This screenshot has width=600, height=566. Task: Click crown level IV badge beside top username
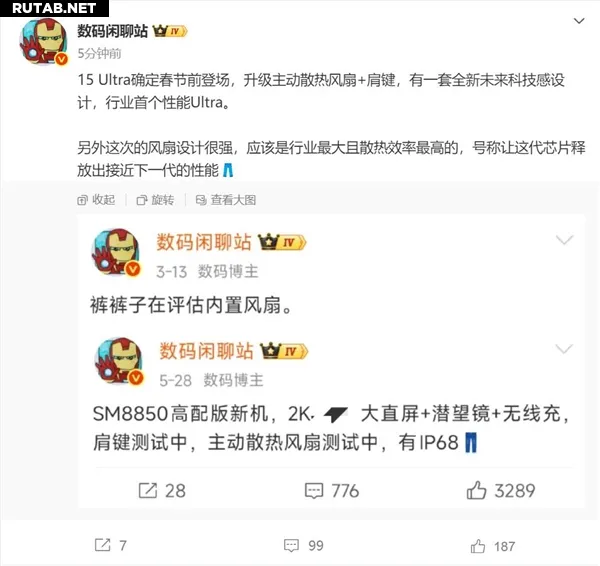click(170, 31)
